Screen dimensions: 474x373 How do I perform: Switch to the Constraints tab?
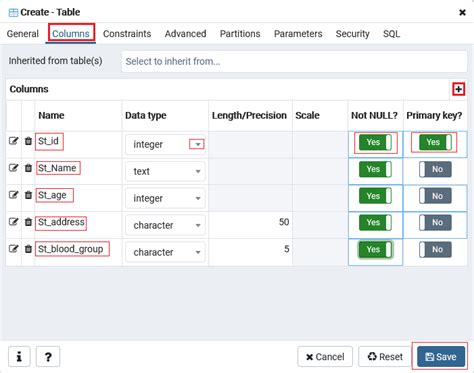[x=127, y=34]
